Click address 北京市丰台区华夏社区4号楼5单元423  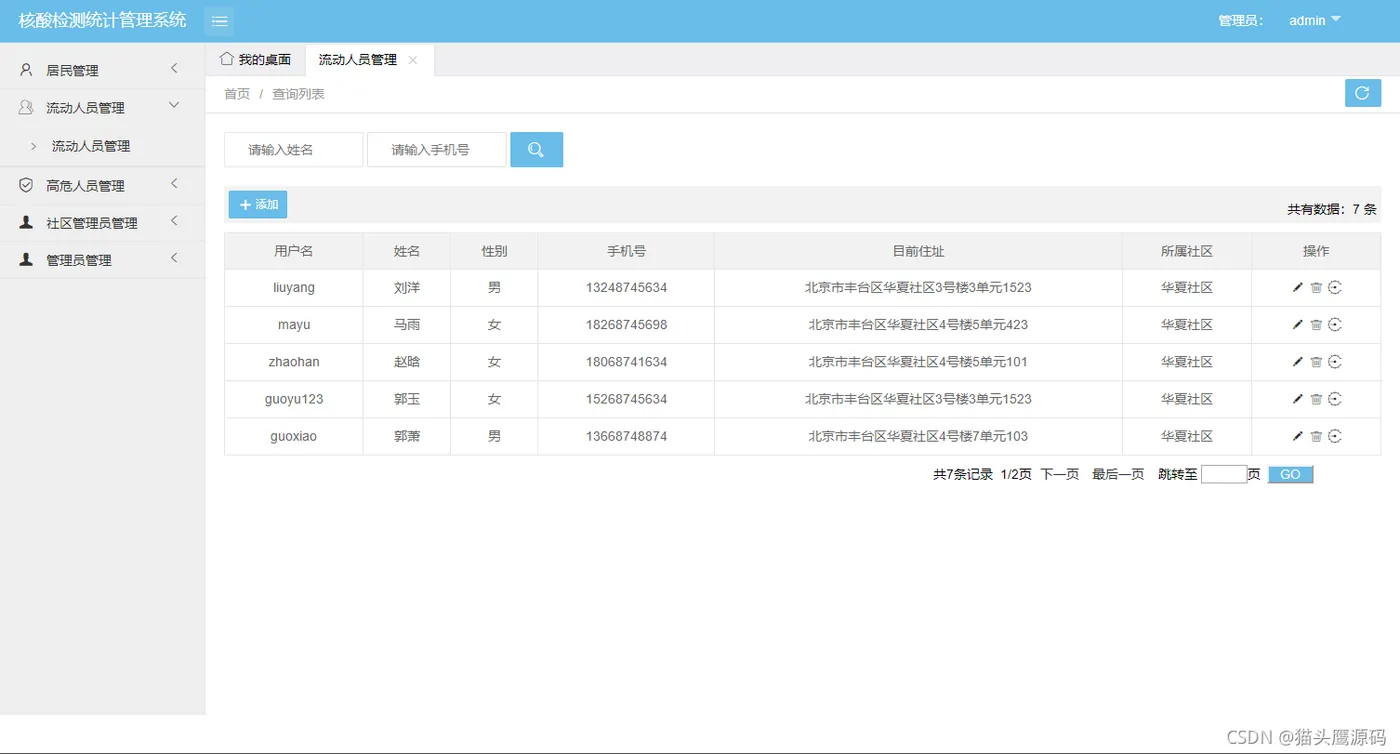pyautogui.click(x=918, y=325)
